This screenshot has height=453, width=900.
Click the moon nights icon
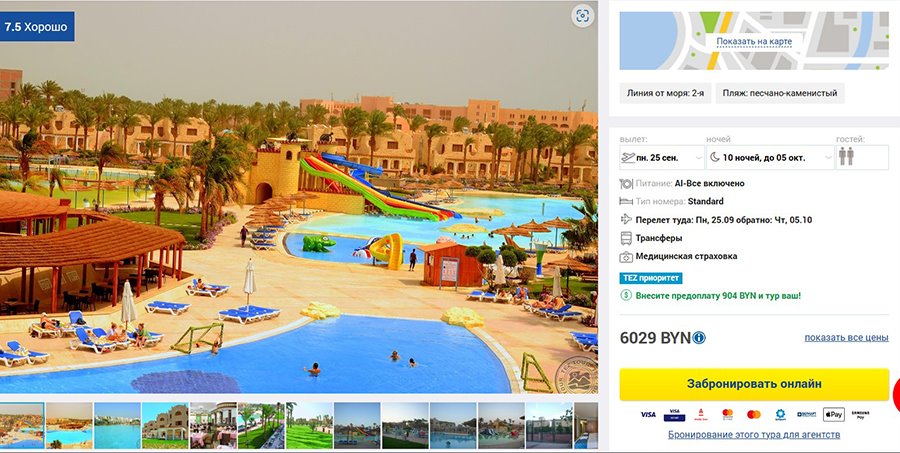pos(715,157)
